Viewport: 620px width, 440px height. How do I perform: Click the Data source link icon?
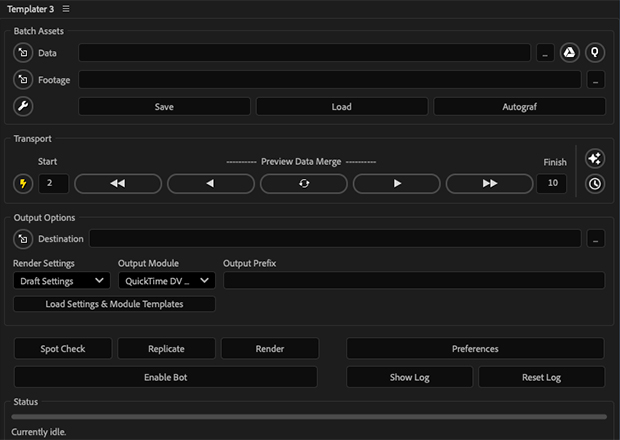coord(23,53)
